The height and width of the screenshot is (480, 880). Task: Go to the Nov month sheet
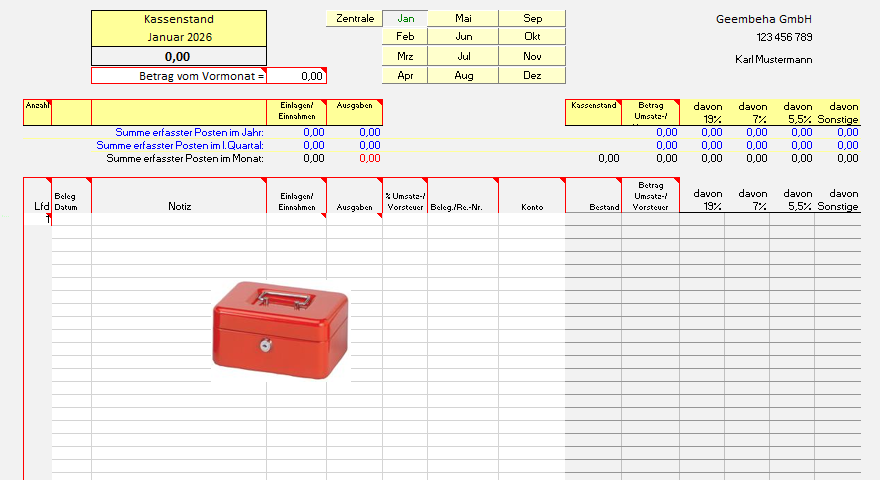coord(532,56)
